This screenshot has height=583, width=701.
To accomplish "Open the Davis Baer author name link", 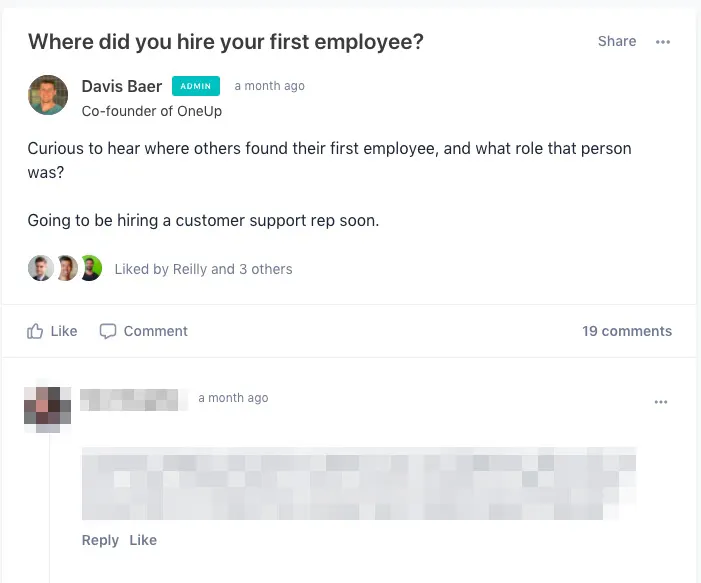I will point(122,86).
